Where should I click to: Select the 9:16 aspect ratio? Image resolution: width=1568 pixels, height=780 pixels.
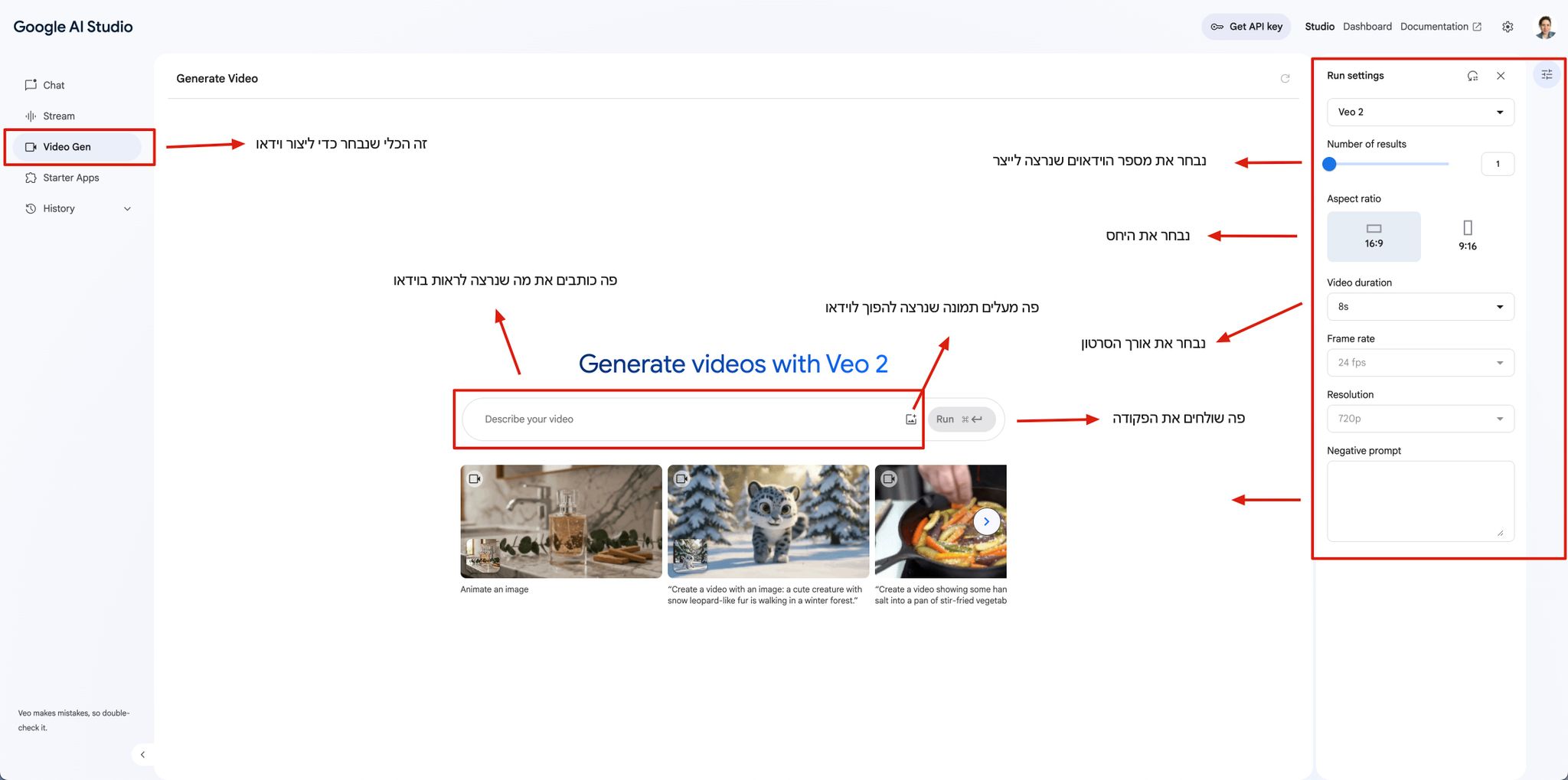click(1467, 237)
